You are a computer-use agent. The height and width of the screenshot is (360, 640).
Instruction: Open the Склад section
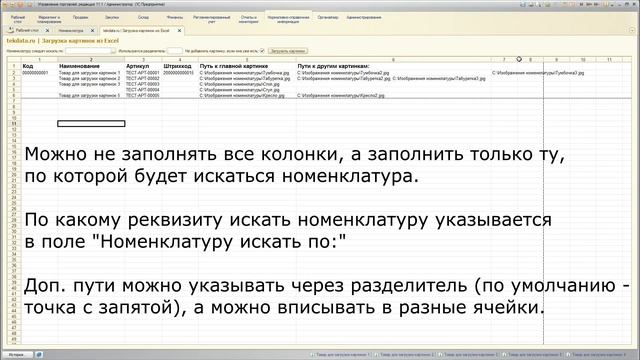click(143, 18)
